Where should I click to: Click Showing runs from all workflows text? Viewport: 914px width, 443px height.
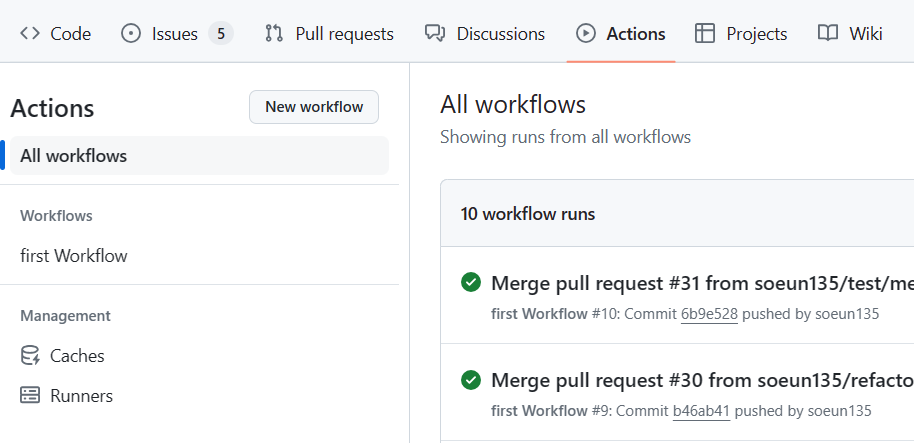click(565, 138)
